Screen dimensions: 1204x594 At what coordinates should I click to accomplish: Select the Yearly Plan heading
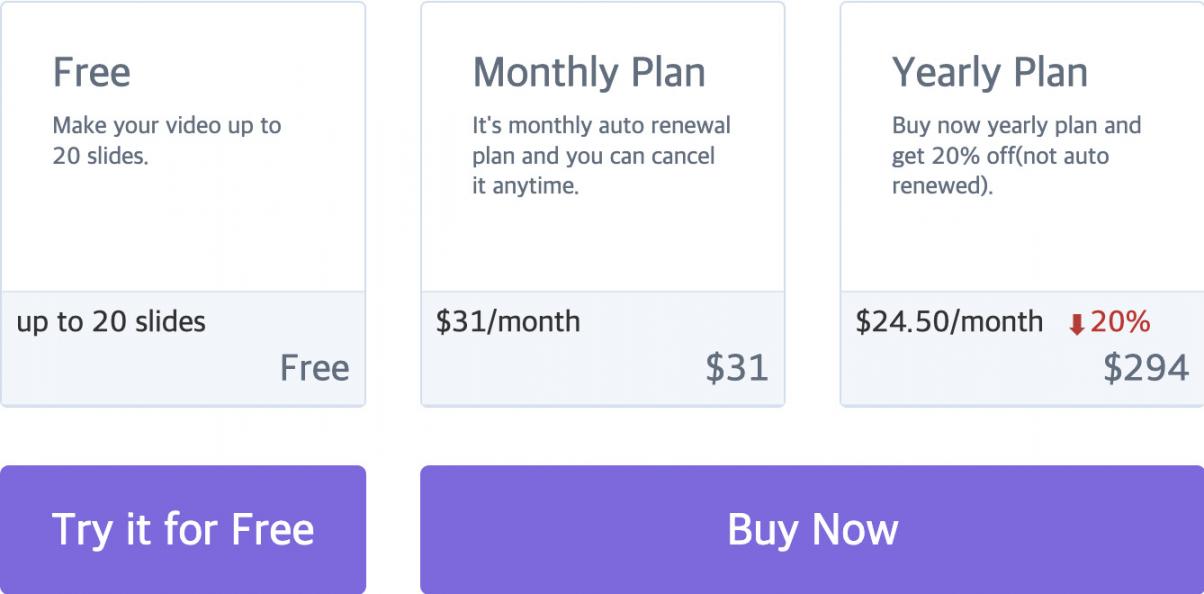click(989, 72)
